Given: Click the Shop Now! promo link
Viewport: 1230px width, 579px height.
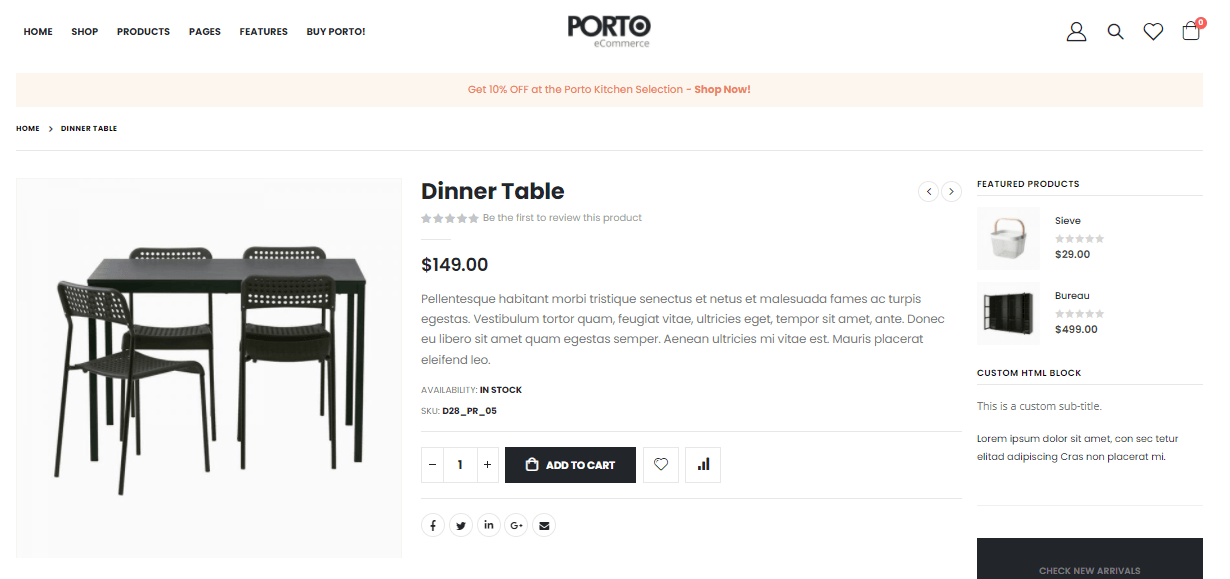Looking at the screenshot, I should [722, 90].
